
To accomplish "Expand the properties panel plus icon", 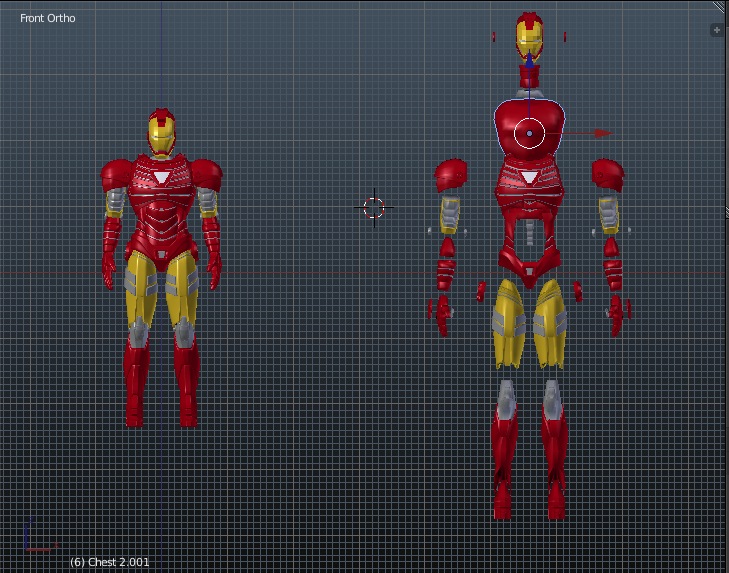I will [x=716, y=30].
